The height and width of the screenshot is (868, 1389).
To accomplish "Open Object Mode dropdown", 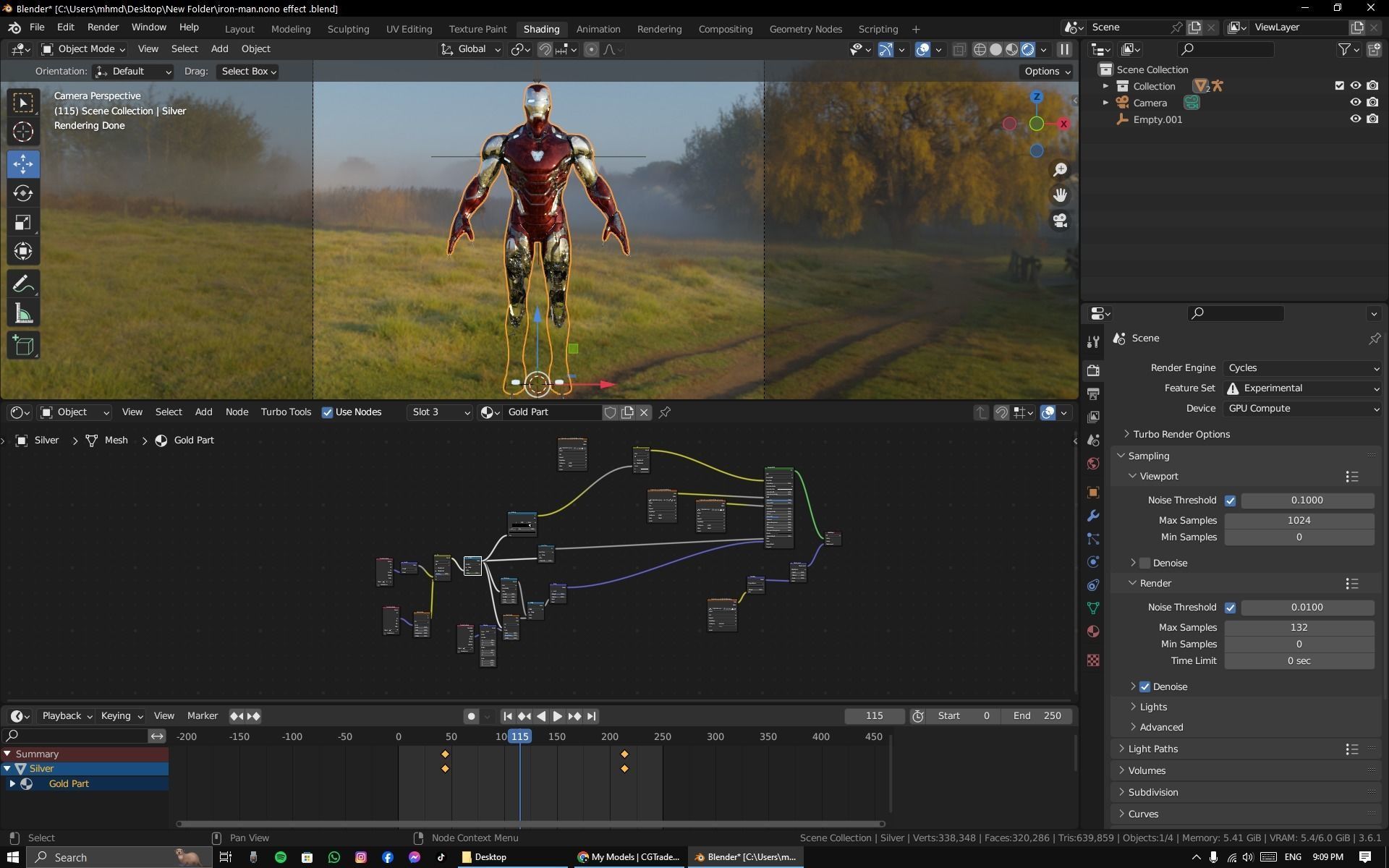I will [x=83, y=49].
